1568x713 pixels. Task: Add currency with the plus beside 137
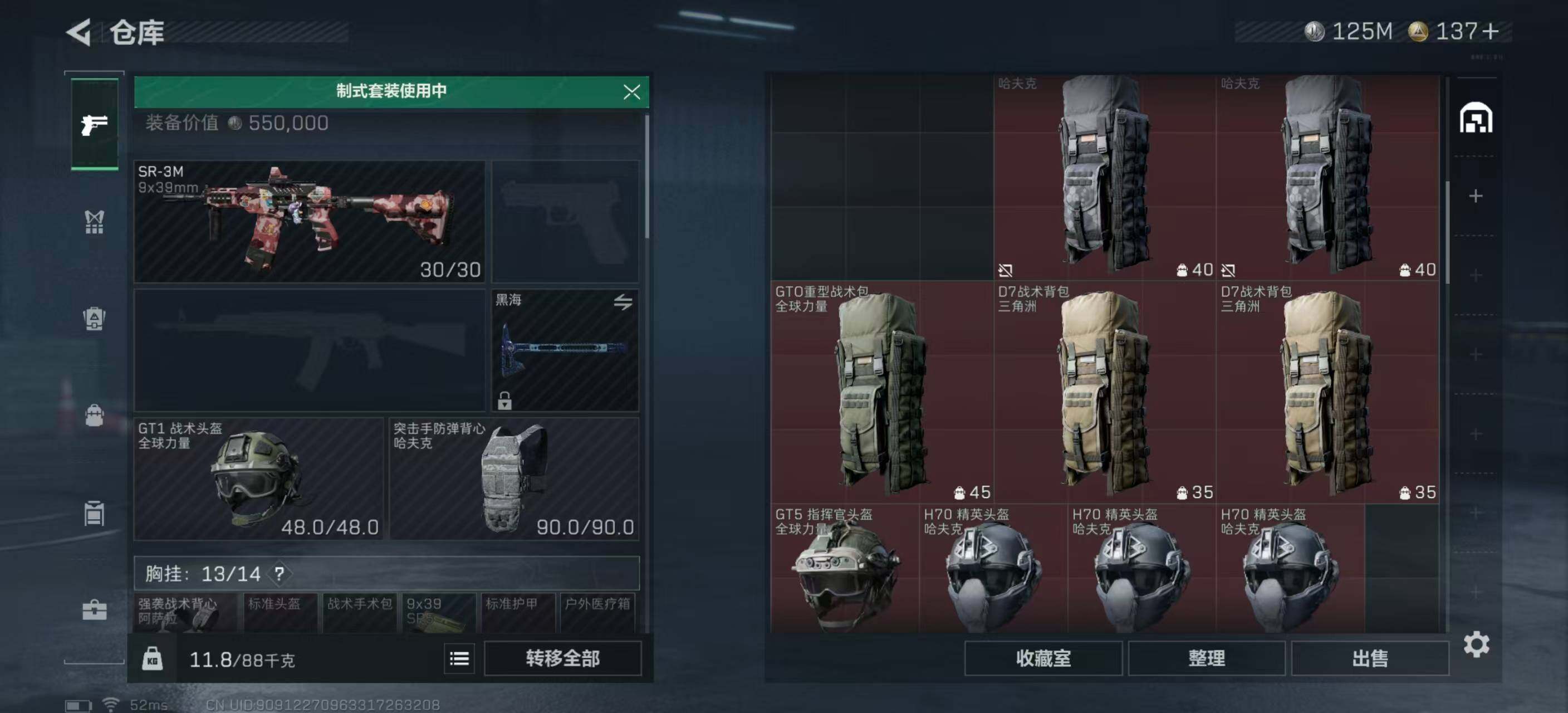[x=1491, y=31]
